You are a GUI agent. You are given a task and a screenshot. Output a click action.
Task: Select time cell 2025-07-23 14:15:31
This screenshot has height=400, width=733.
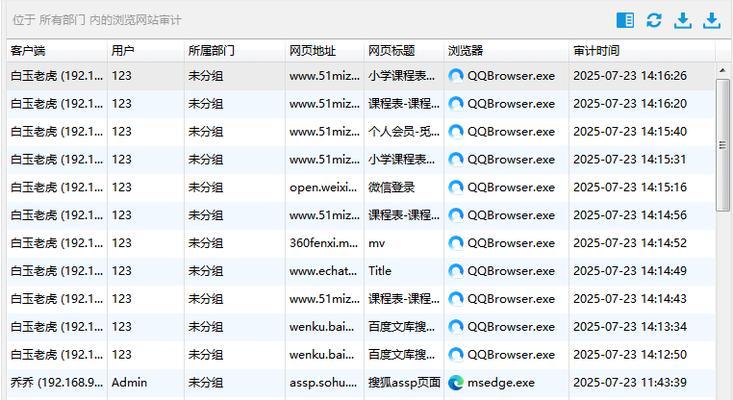(x=630, y=159)
